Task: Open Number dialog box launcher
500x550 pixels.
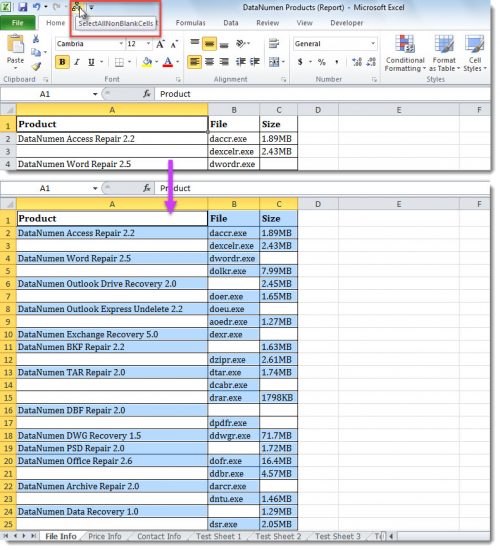Action: tap(374, 80)
